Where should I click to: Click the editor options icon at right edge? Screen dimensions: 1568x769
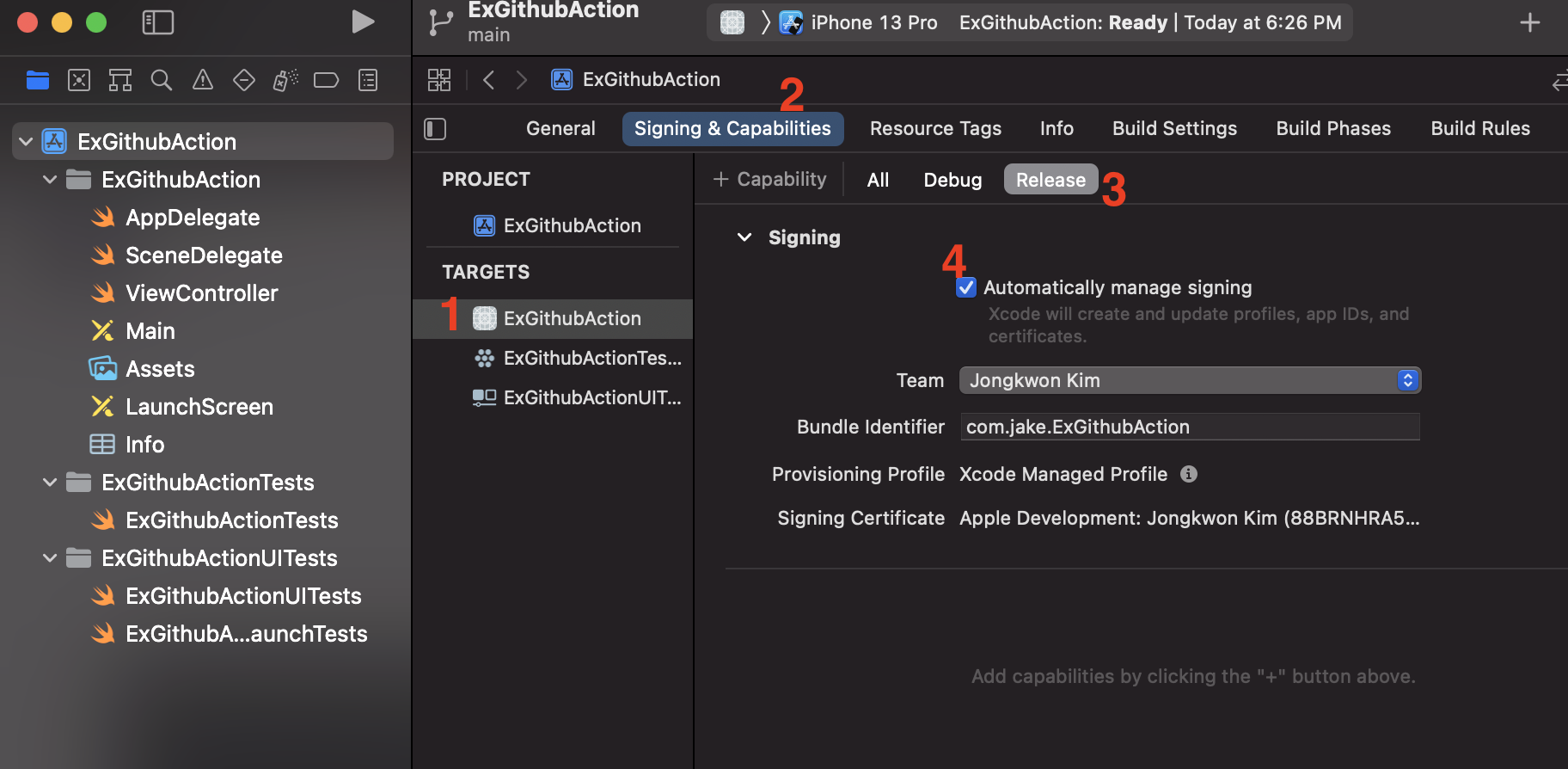tap(1559, 81)
